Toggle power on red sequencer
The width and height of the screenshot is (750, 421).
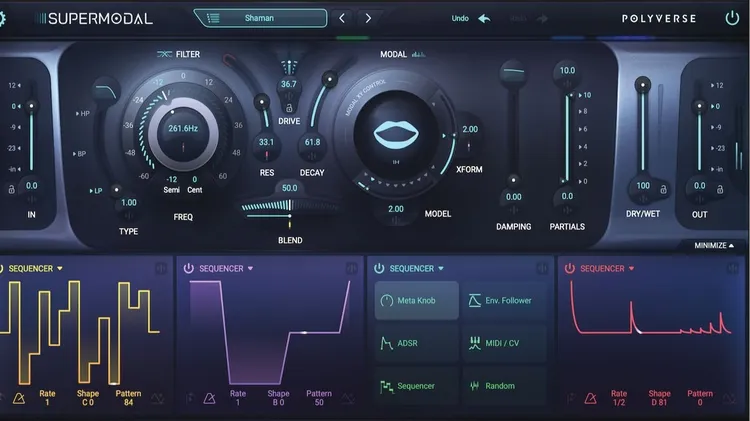pyautogui.click(x=569, y=268)
